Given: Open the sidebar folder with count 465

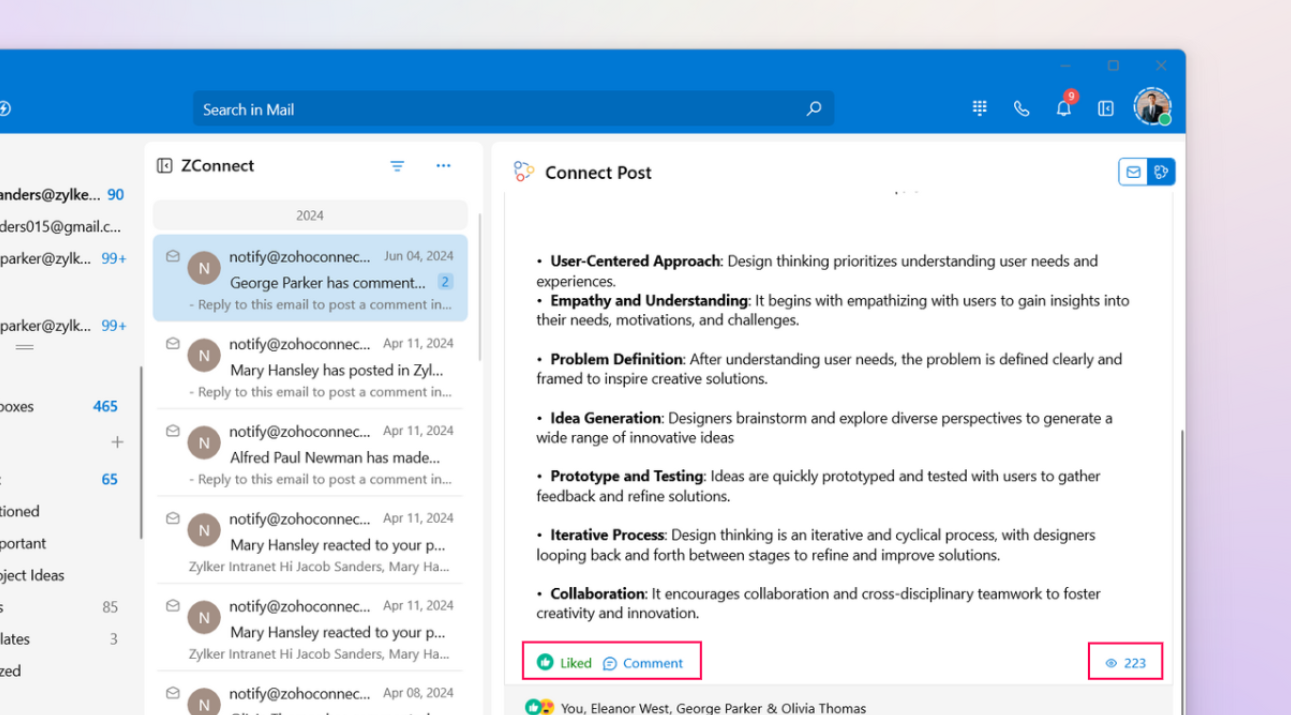Looking at the screenshot, I should (60, 406).
